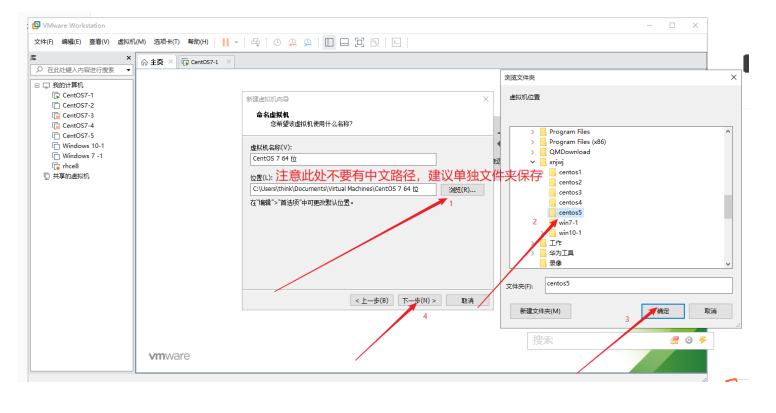Click the folder tree scroll-down arrow
This screenshot has height=413, width=776.
(x=728, y=264)
